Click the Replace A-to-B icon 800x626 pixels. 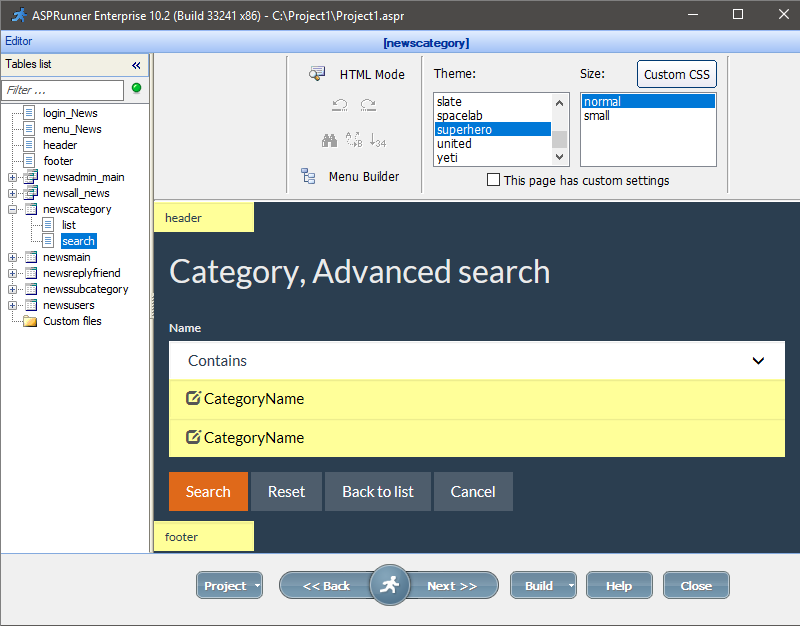[x=353, y=141]
